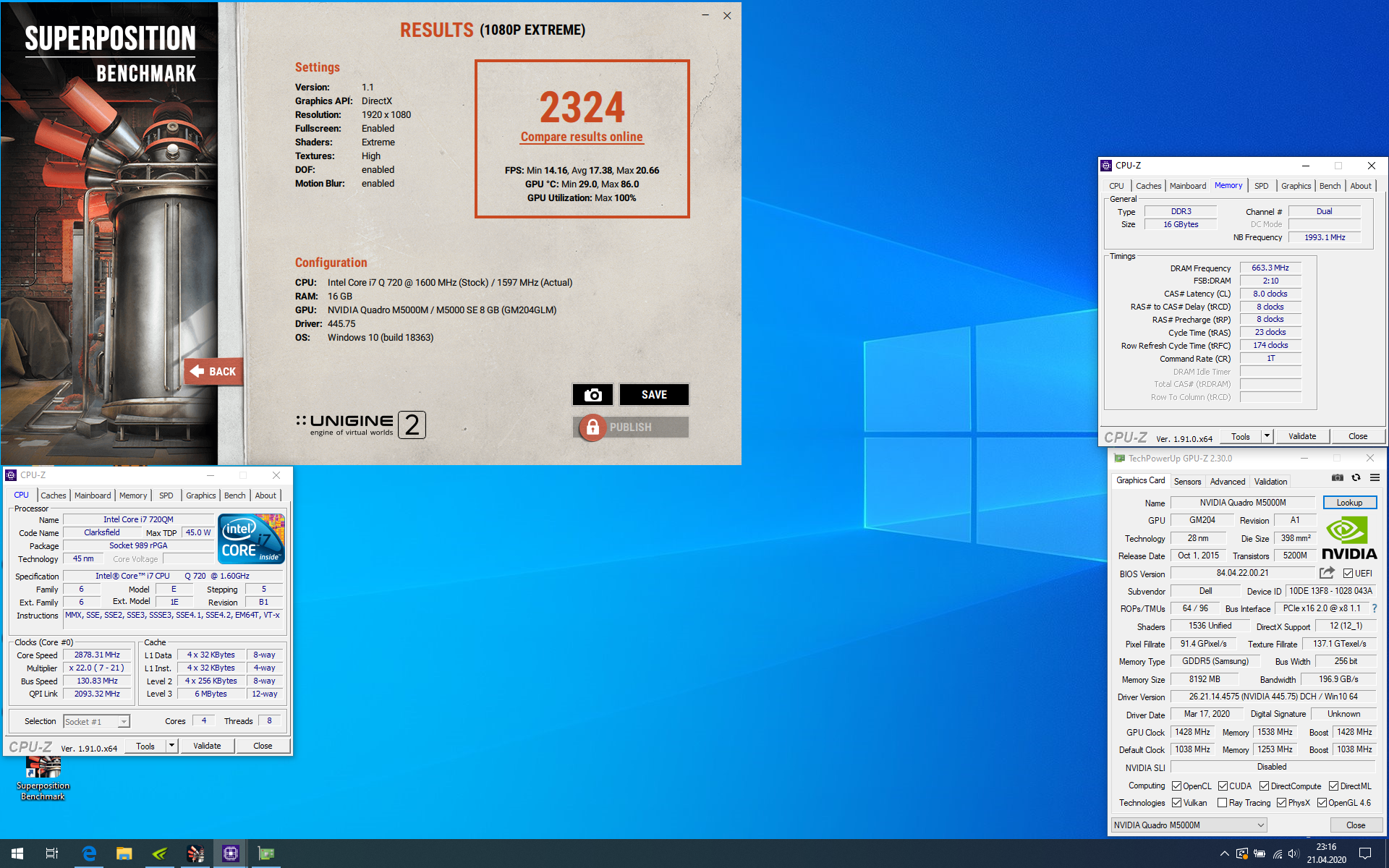The image size is (1389, 868).
Task: Toggle the DirectCompute checkbox
Action: pos(1264,786)
